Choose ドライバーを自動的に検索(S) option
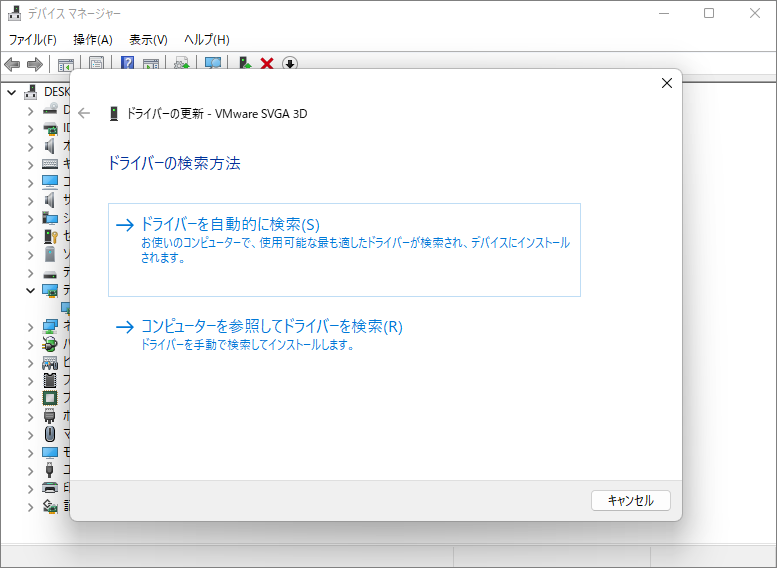 point(344,250)
